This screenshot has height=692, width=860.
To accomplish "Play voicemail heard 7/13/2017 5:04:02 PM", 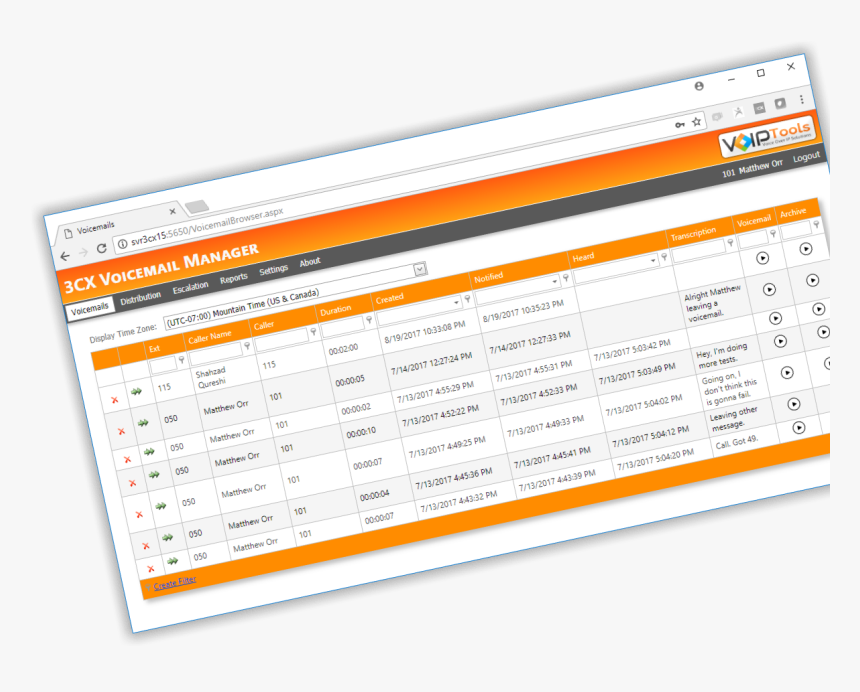I will (787, 373).
